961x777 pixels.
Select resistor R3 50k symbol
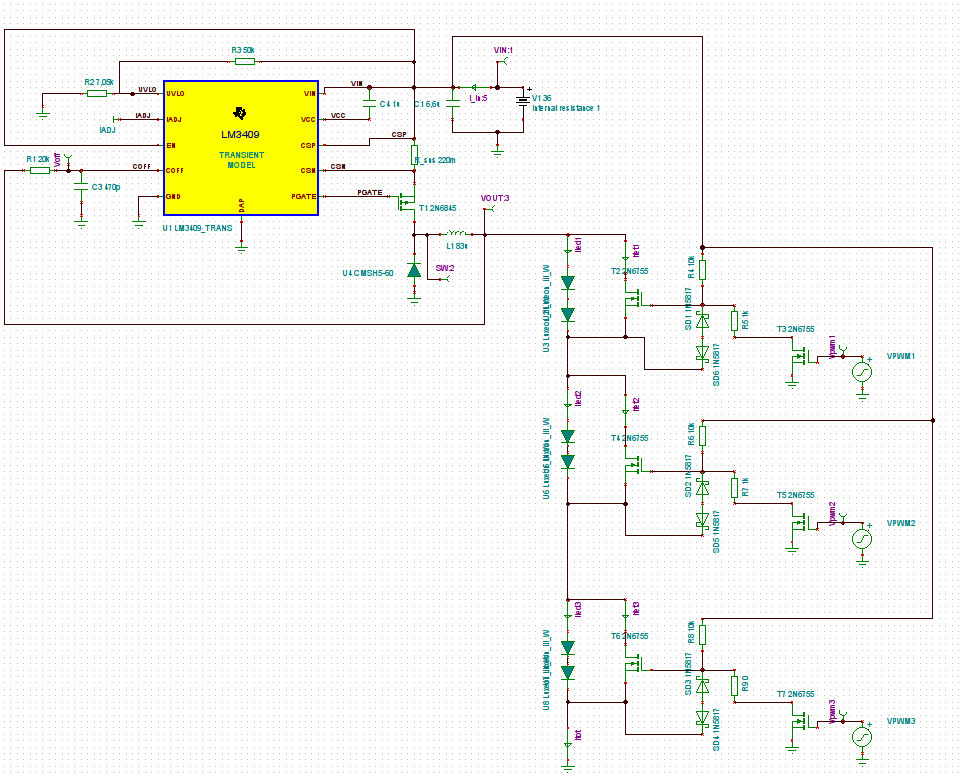pyautogui.click(x=245, y=61)
